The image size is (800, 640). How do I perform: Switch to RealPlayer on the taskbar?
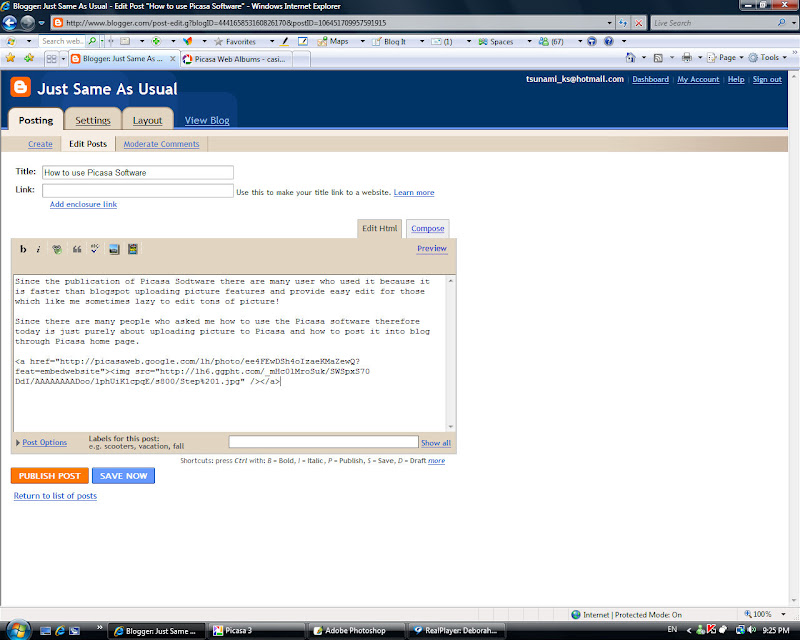(457, 630)
